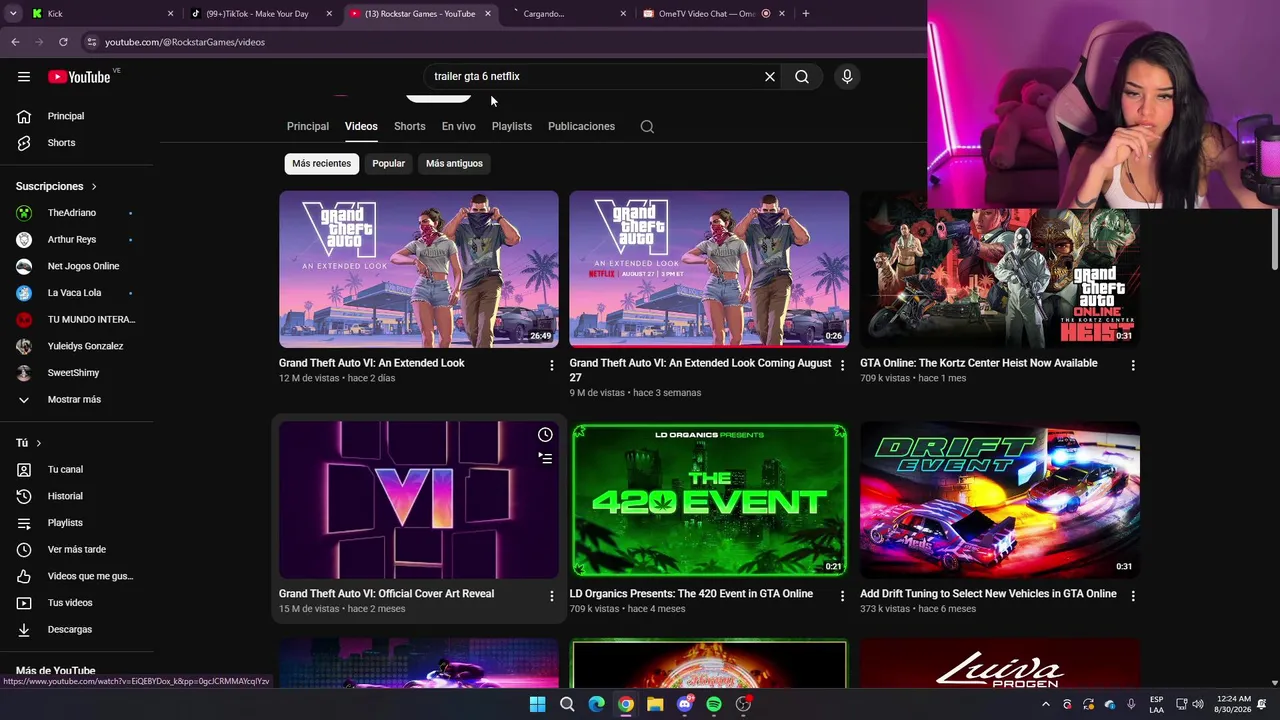The image size is (1280, 720).
Task: Go back with the browser back arrow
Action: 15,42
